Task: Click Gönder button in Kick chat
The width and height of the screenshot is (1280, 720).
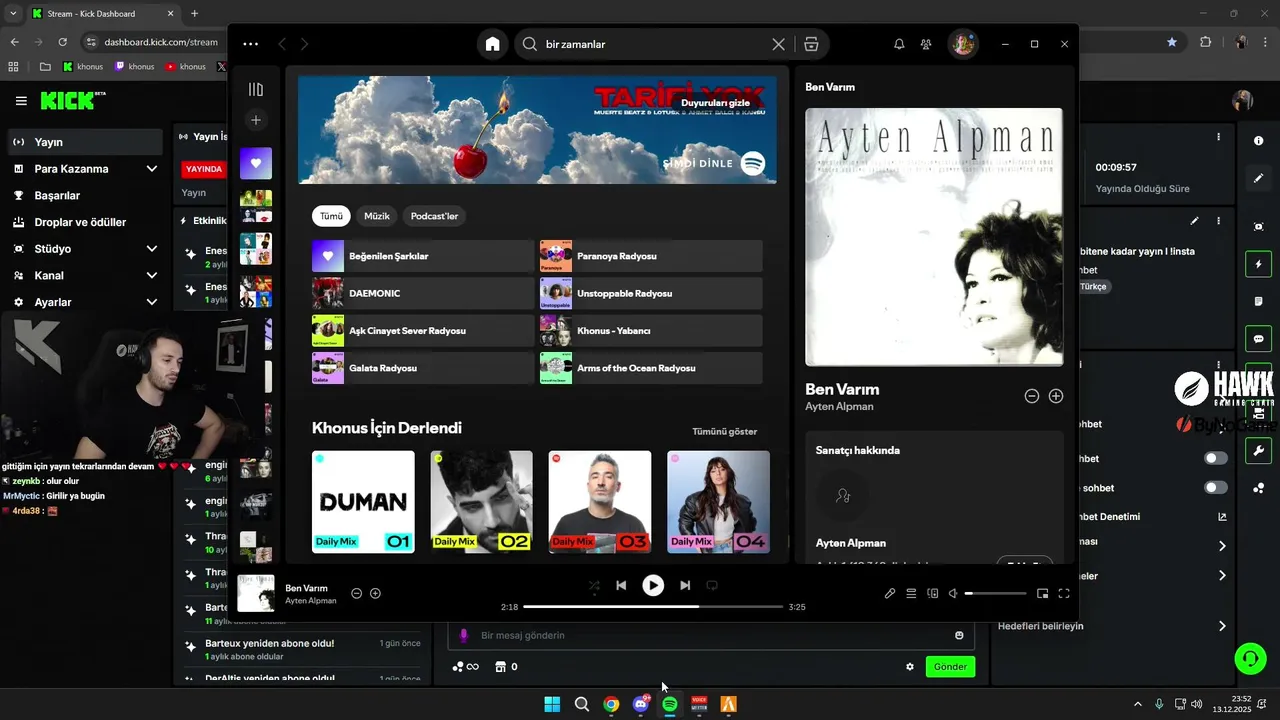Action: coord(950,667)
